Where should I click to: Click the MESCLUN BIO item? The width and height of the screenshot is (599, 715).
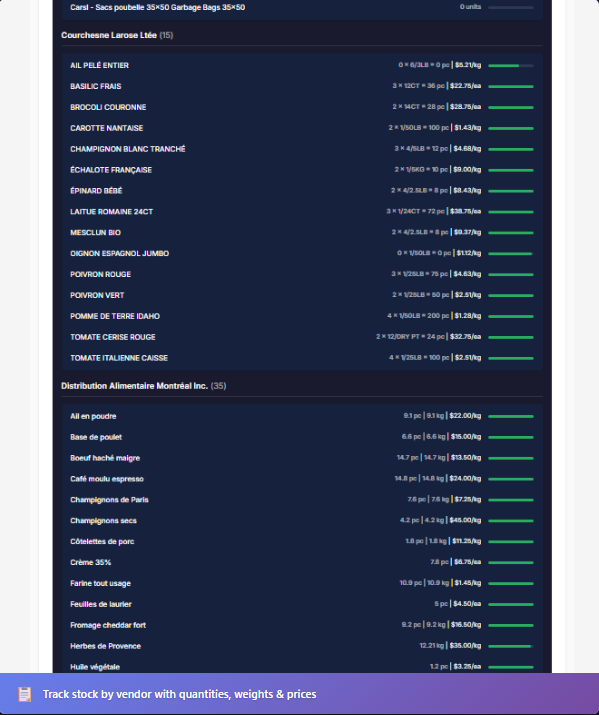tap(302, 233)
